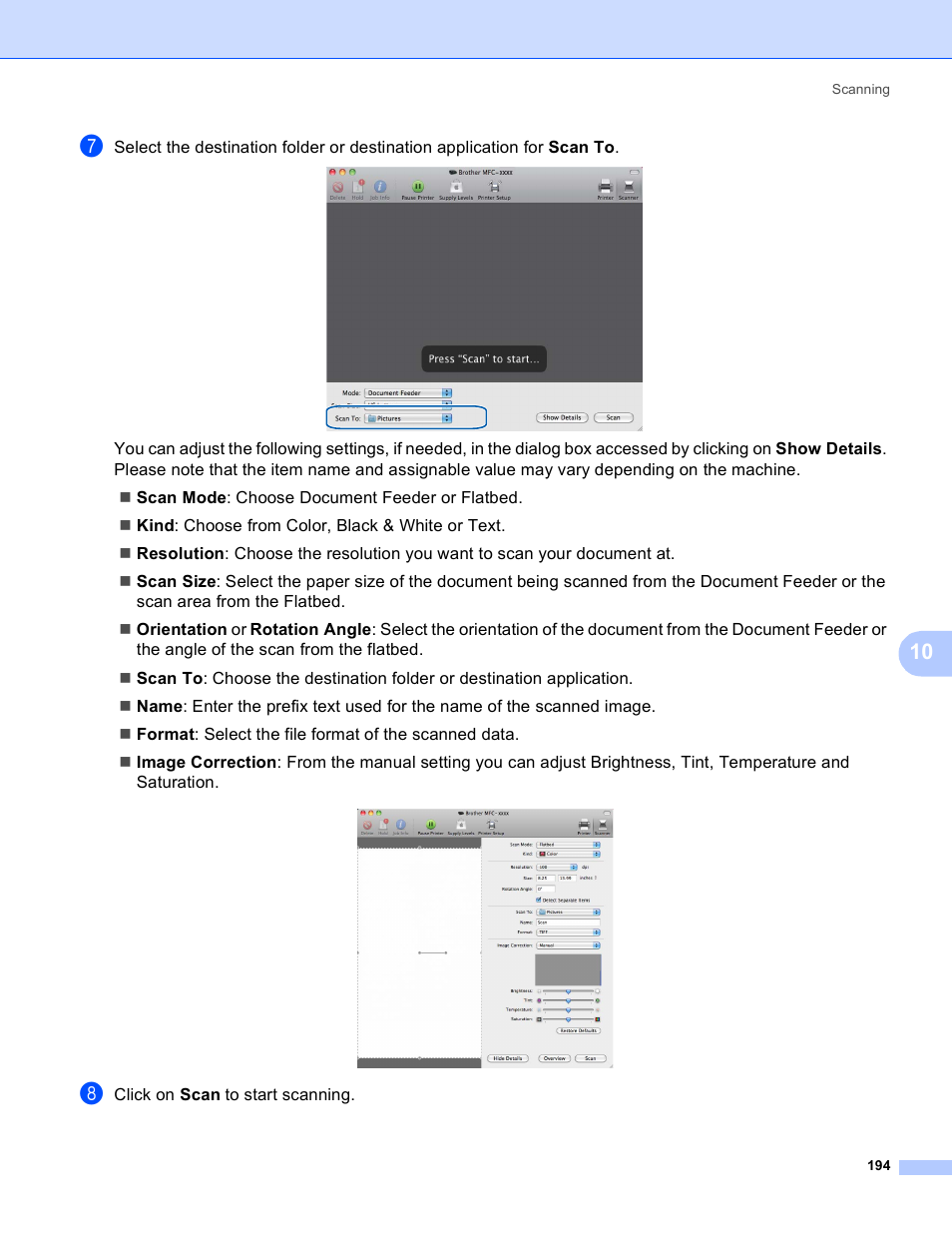Click Delete icon in the collapsed scanner window
Image resolution: width=952 pixels, height=1233 pixels.
tap(337, 188)
